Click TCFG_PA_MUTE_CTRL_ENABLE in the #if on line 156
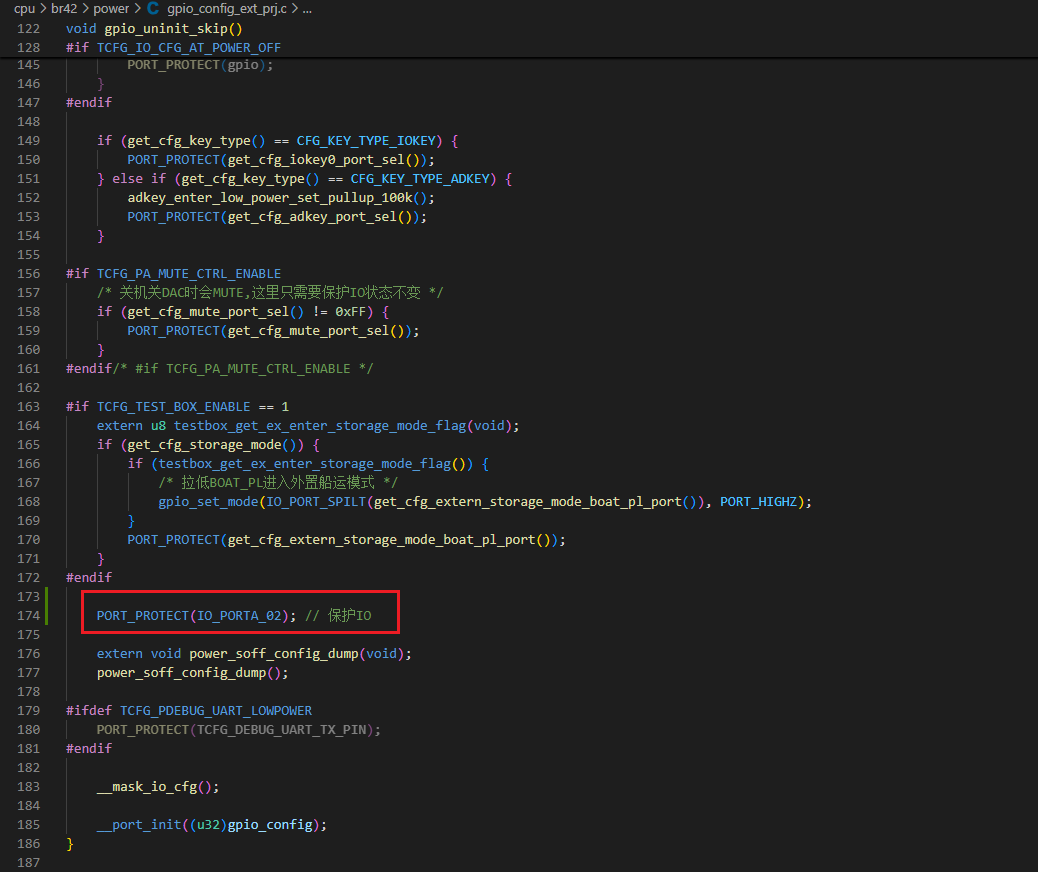The image size is (1038, 872). 189,273
